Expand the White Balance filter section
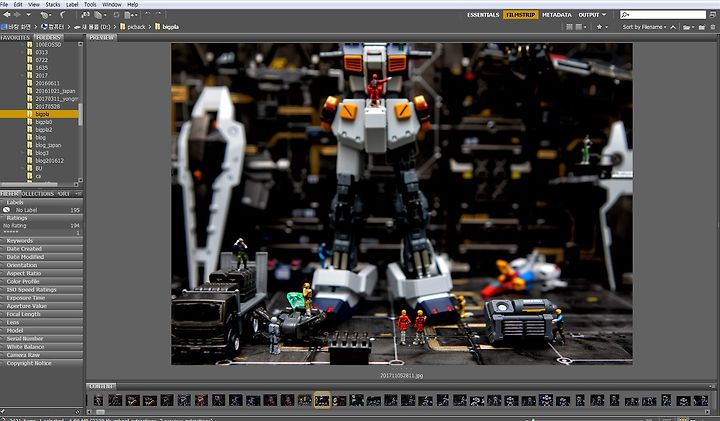 (41, 347)
